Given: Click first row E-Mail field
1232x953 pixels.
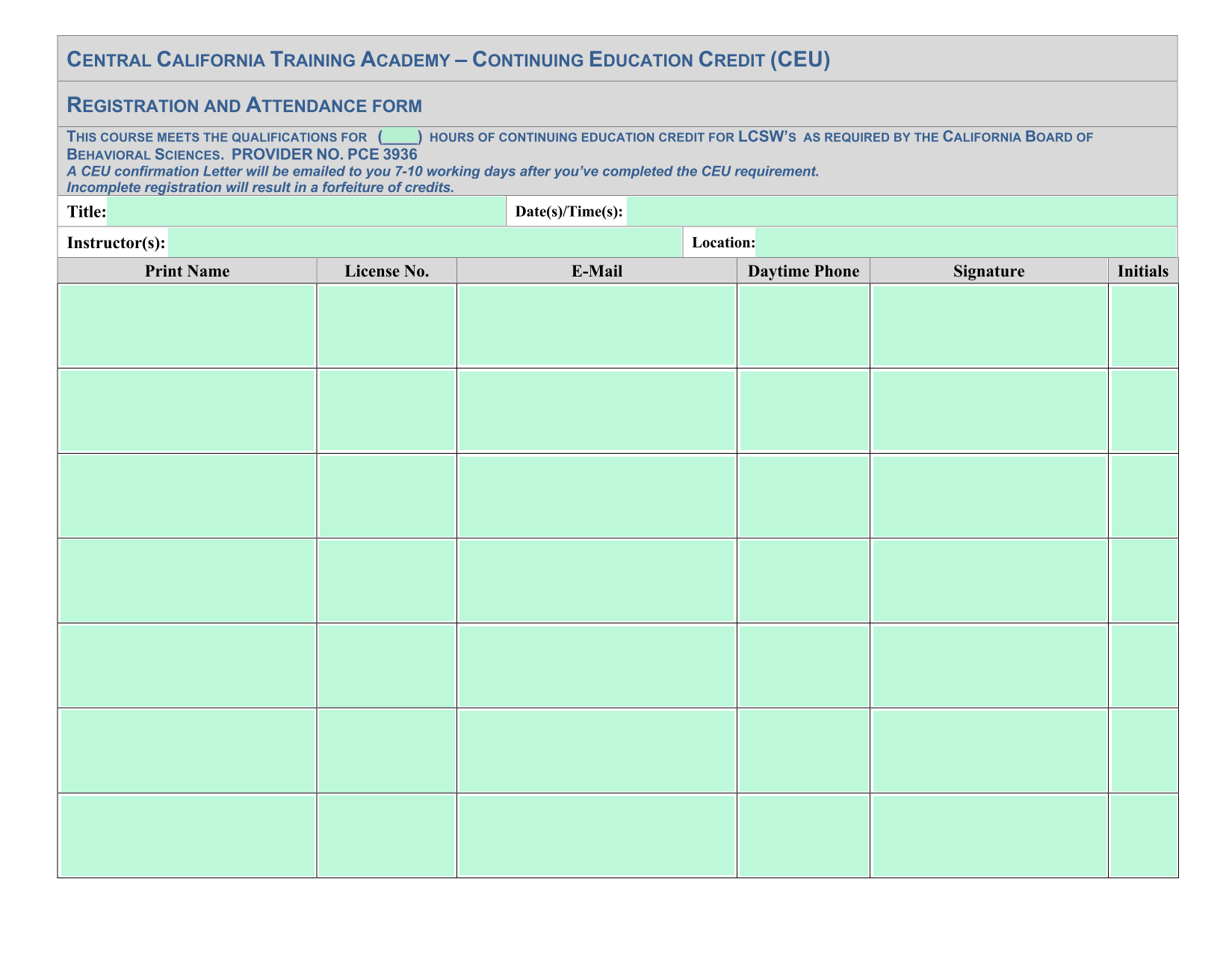Looking at the screenshot, I should point(597,325).
